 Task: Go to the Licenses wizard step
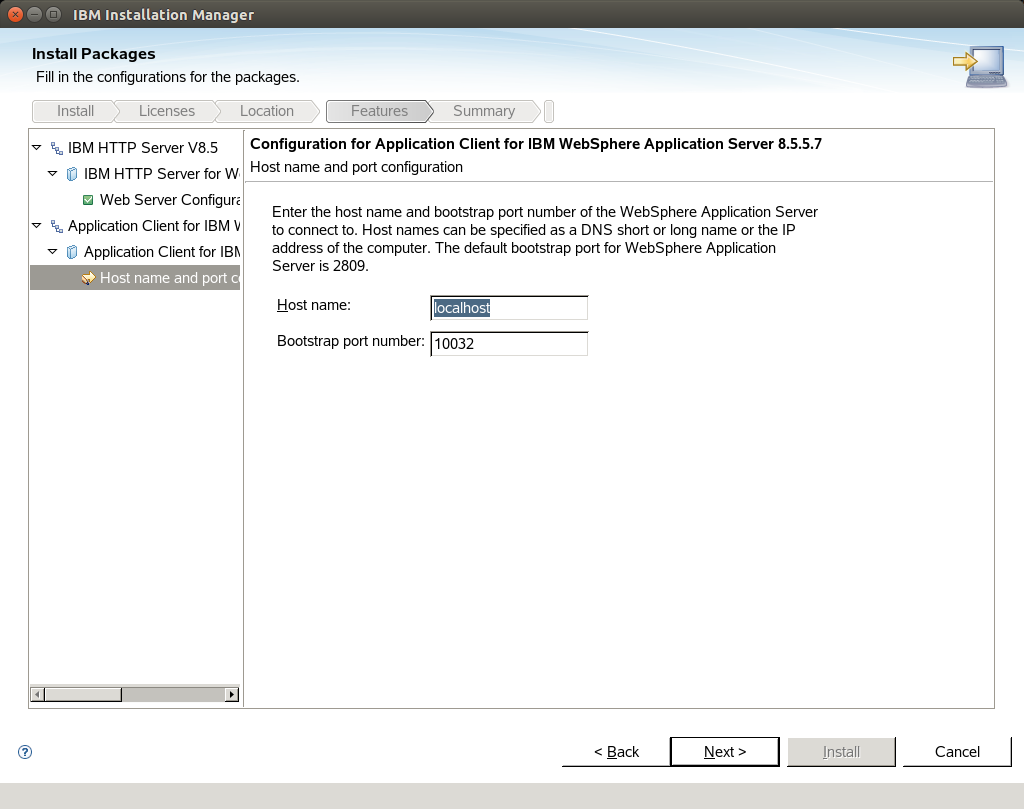[x=167, y=111]
